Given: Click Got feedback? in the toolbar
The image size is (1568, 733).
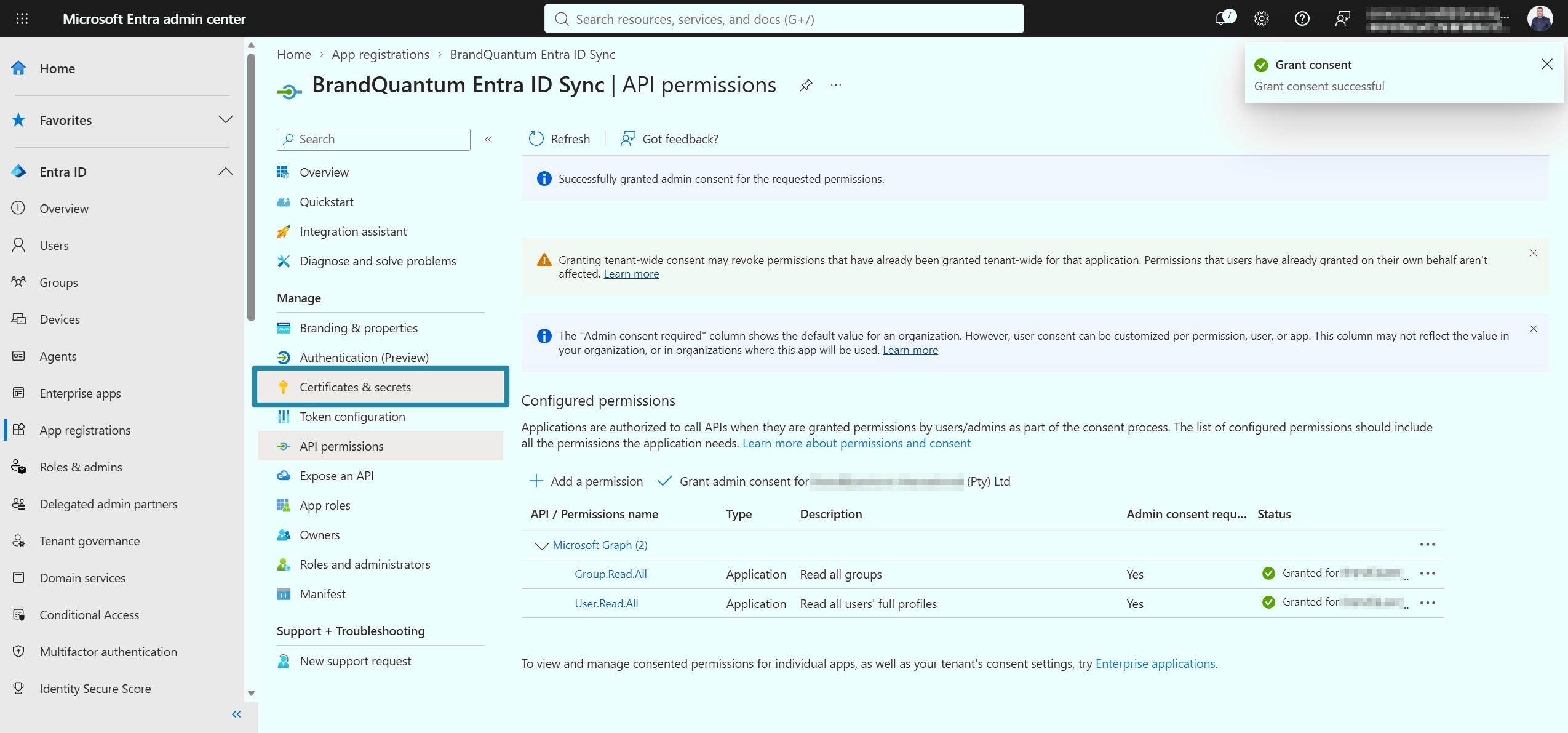Looking at the screenshot, I should [669, 139].
